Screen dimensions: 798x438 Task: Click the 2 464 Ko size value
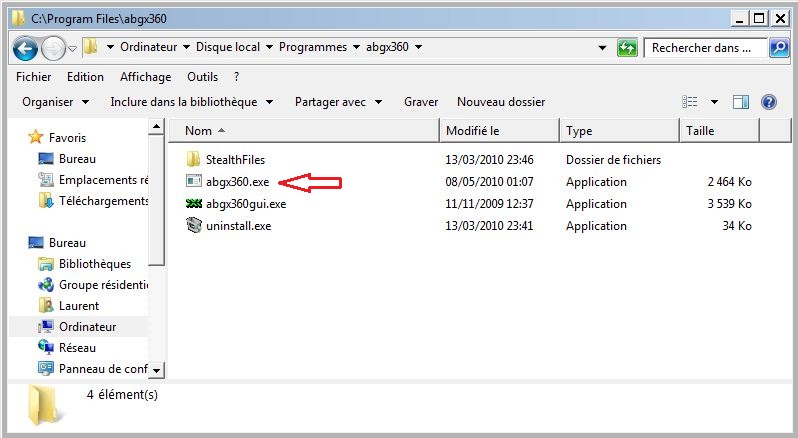point(729,182)
